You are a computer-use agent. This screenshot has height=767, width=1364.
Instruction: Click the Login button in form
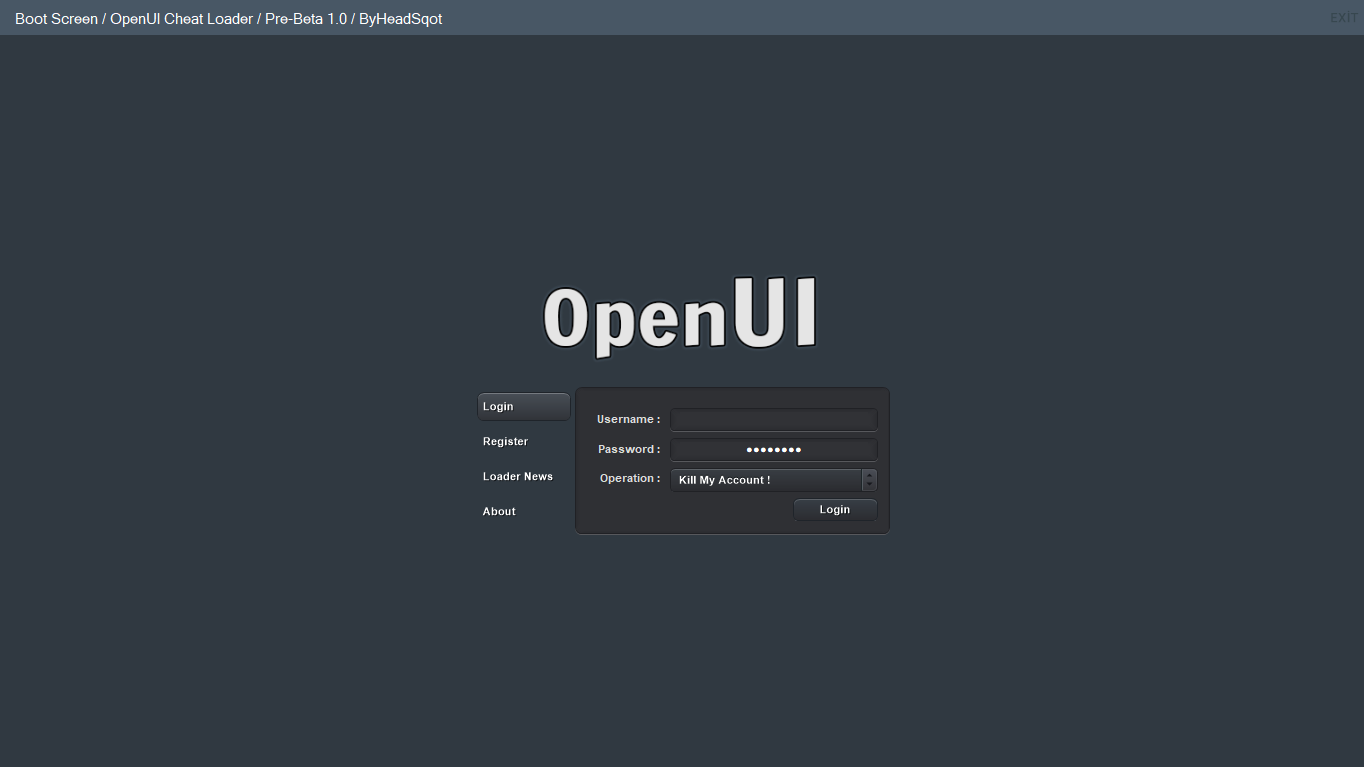[x=835, y=510]
